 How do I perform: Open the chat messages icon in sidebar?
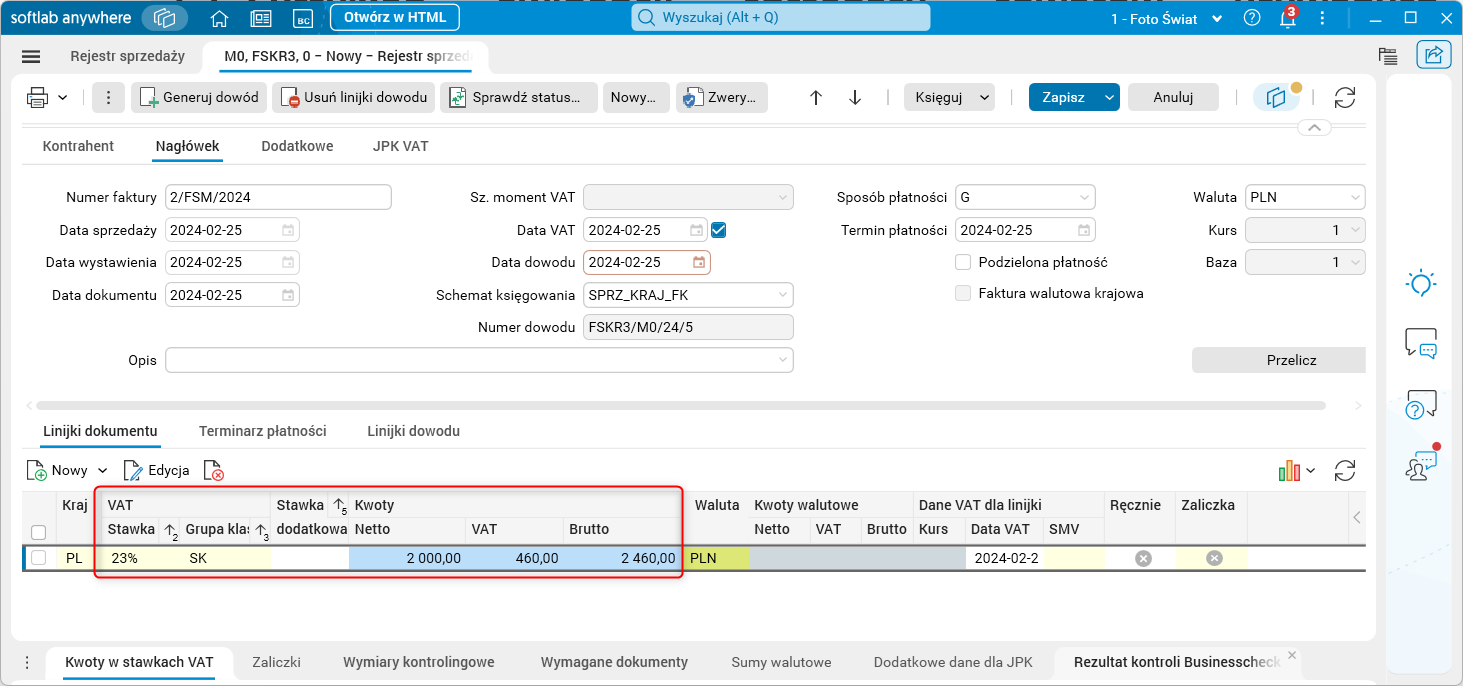1420,343
